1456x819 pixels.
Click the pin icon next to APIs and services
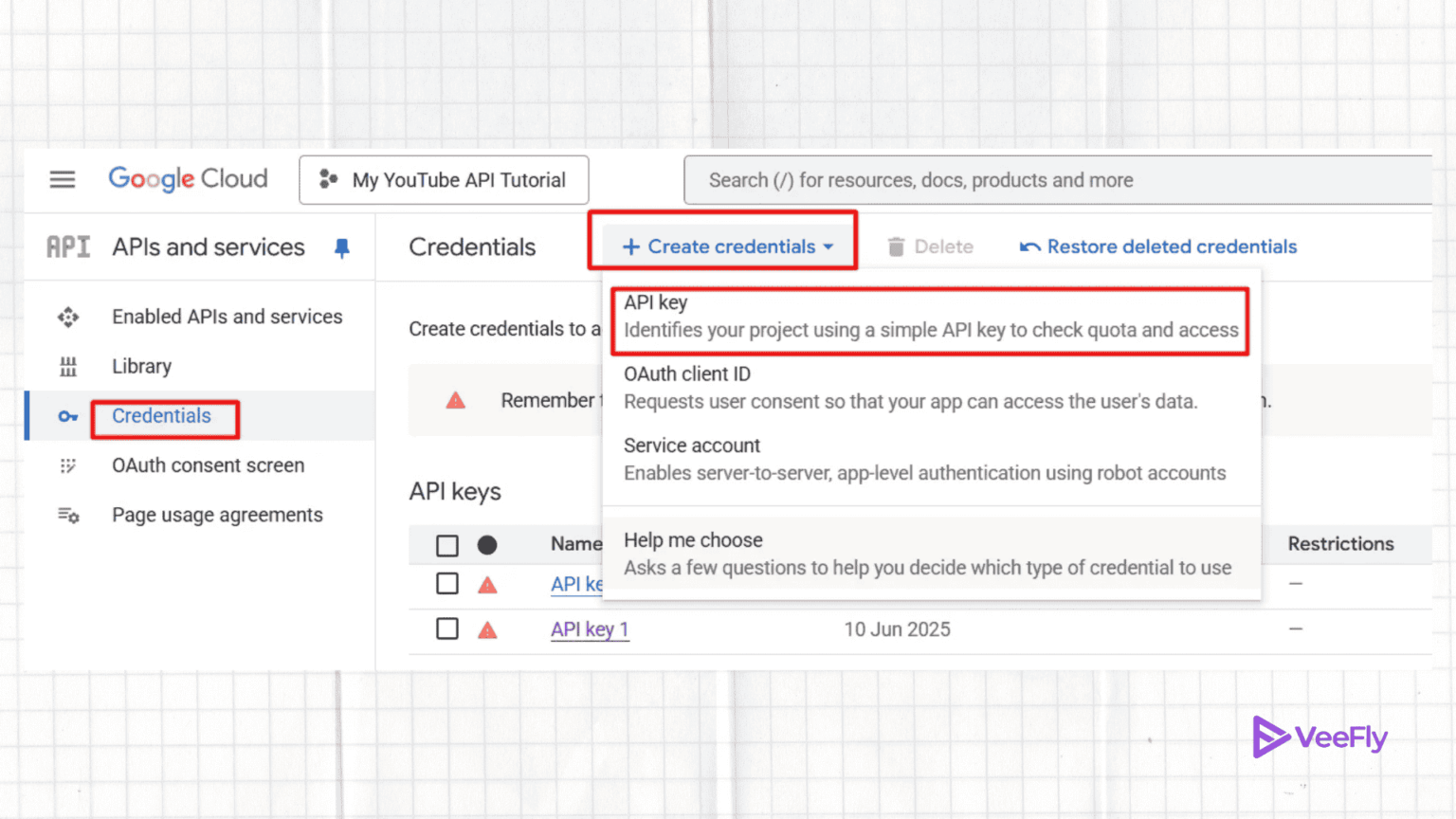[341, 247]
